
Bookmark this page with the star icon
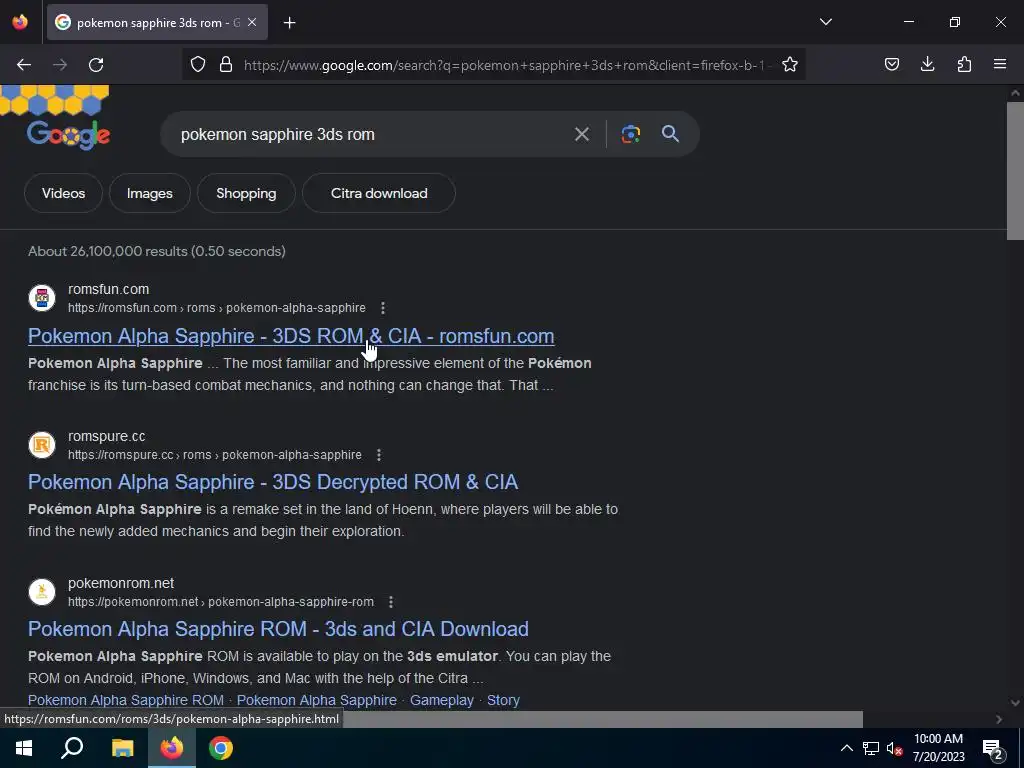tap(790, 64)
